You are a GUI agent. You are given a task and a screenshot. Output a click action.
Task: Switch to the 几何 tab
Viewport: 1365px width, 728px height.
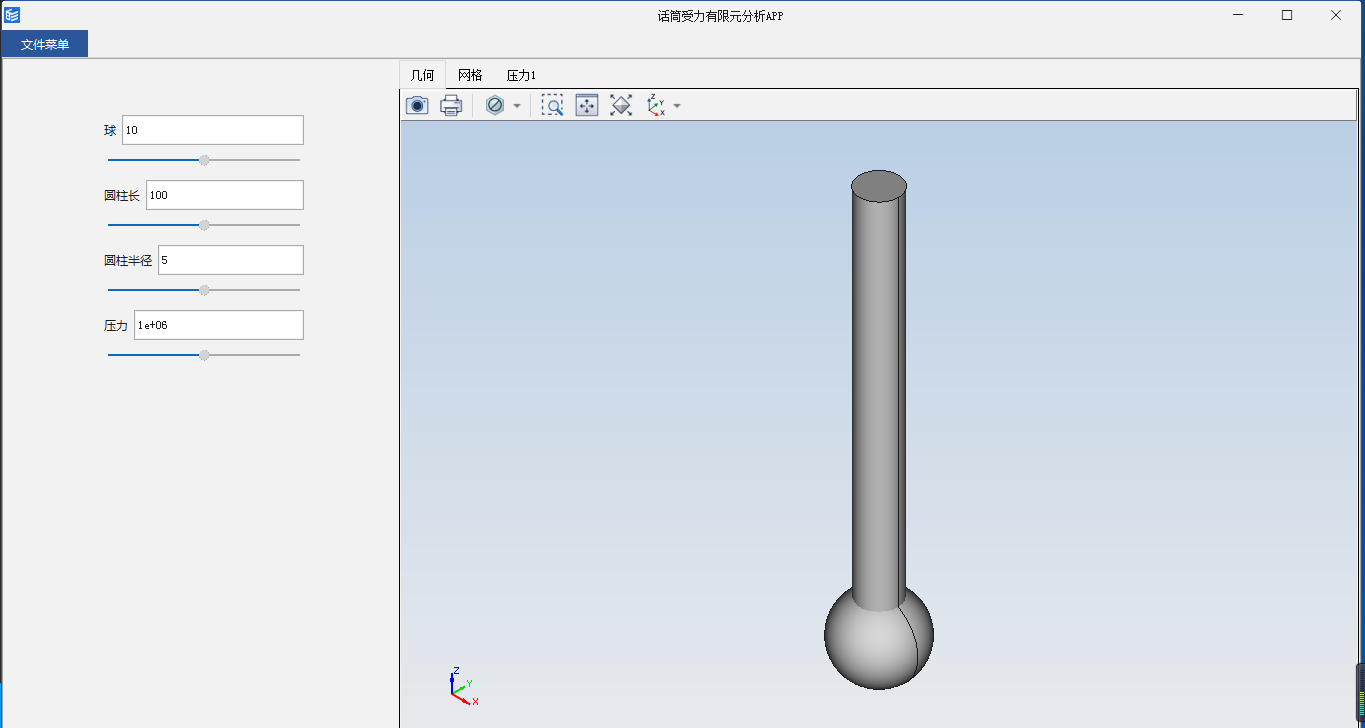[423, 75]
